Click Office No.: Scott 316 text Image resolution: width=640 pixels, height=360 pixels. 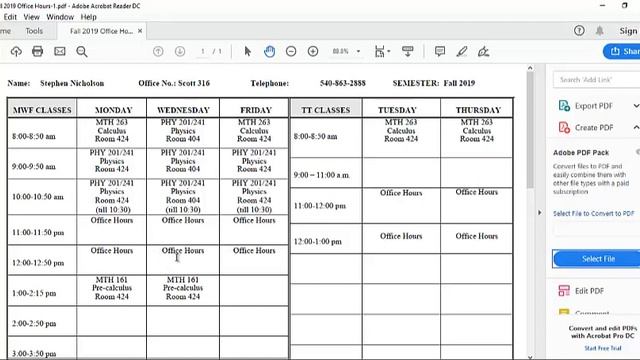(x=174, y=83)
